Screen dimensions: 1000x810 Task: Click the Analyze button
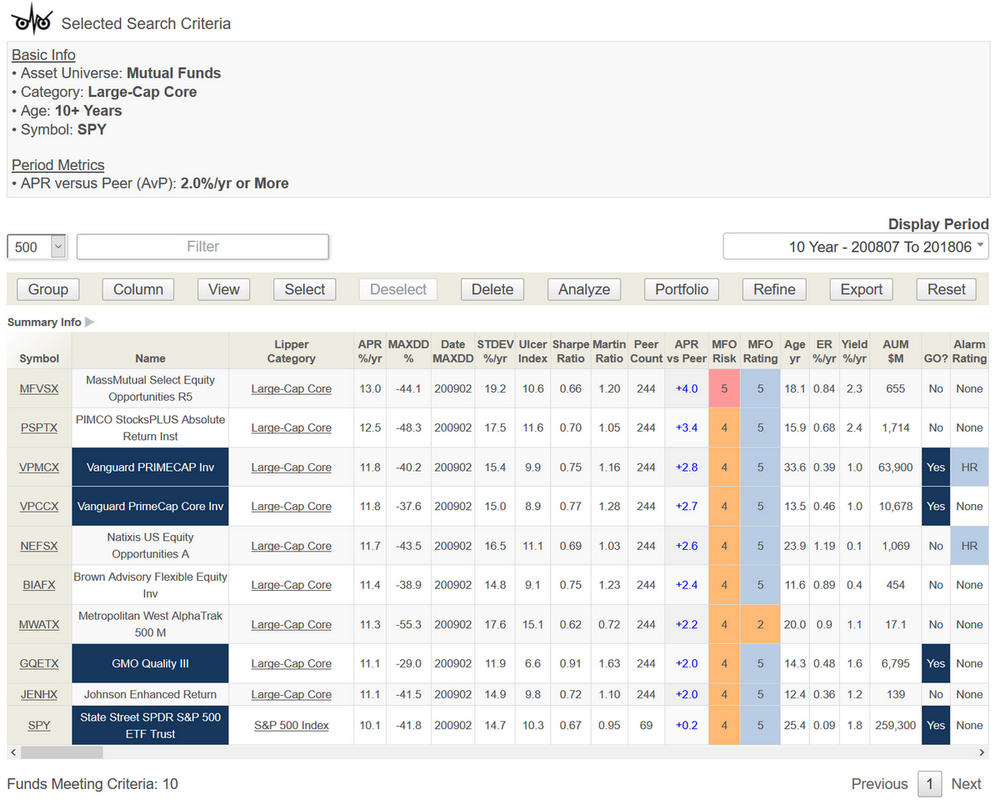(584, 289)
